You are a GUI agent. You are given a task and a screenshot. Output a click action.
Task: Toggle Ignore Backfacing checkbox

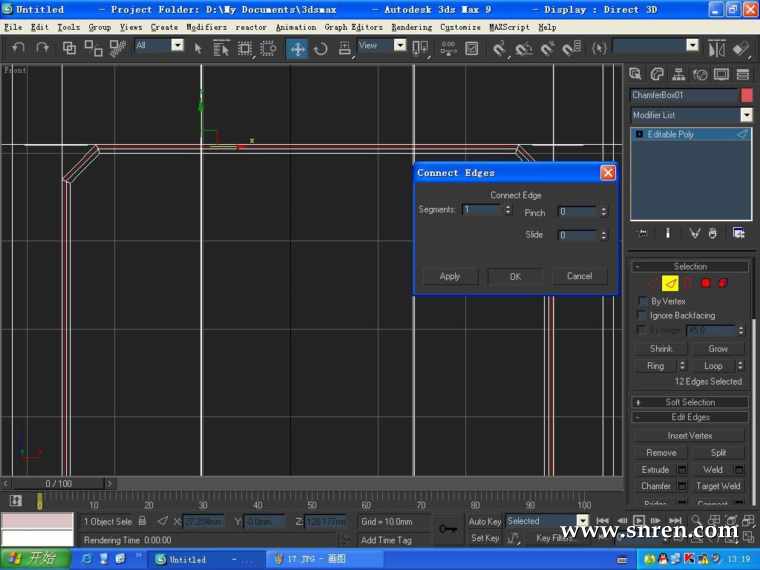coord(643,316)
